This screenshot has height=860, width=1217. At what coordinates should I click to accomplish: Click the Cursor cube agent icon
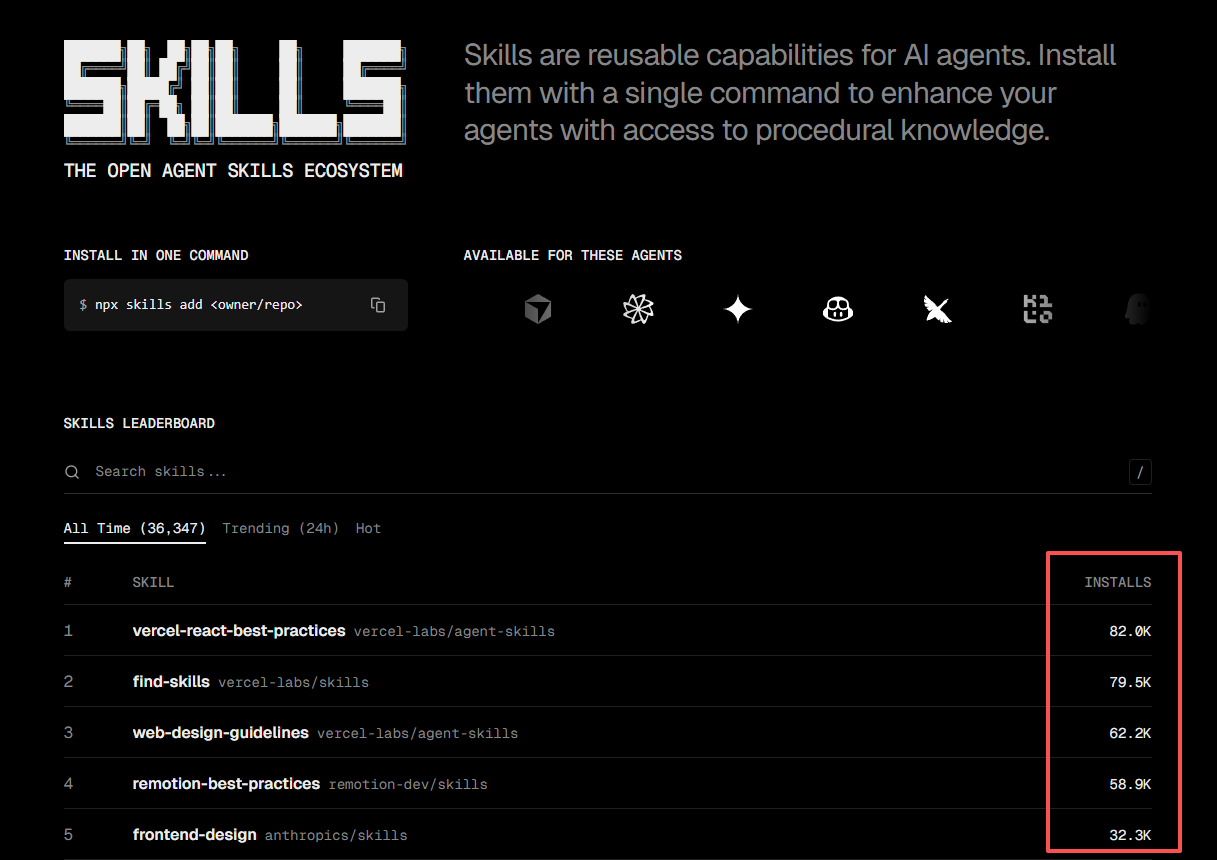538,310
